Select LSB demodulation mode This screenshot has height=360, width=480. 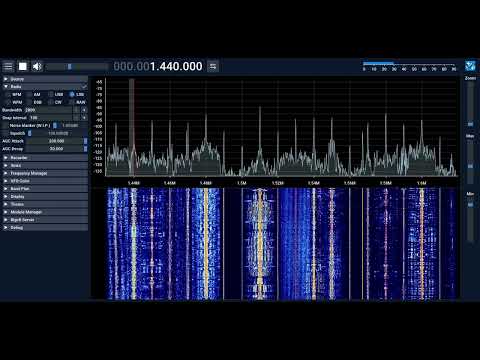click(77, 94)
